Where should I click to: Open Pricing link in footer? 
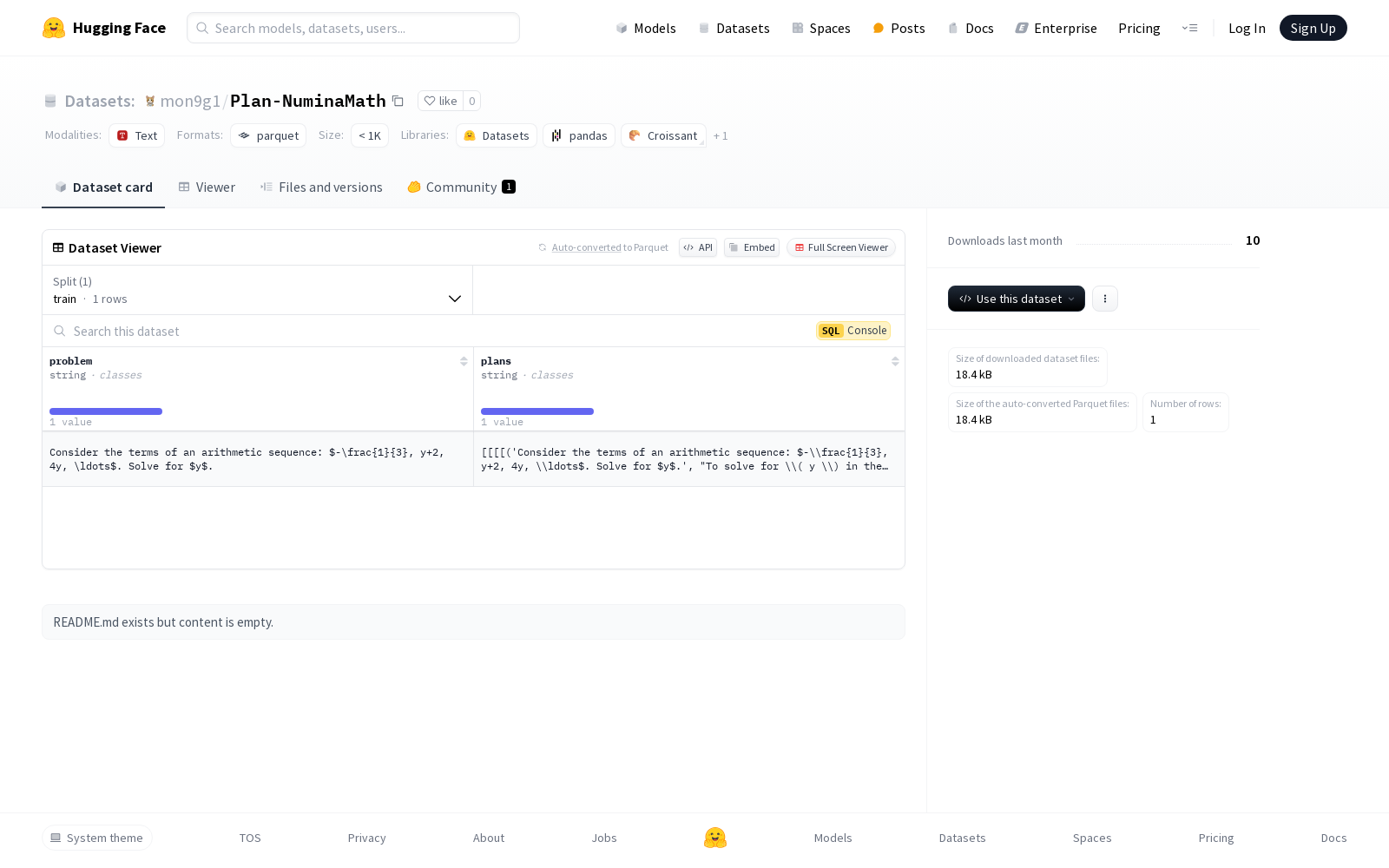pyautogui.click(x=1216, y=838)
